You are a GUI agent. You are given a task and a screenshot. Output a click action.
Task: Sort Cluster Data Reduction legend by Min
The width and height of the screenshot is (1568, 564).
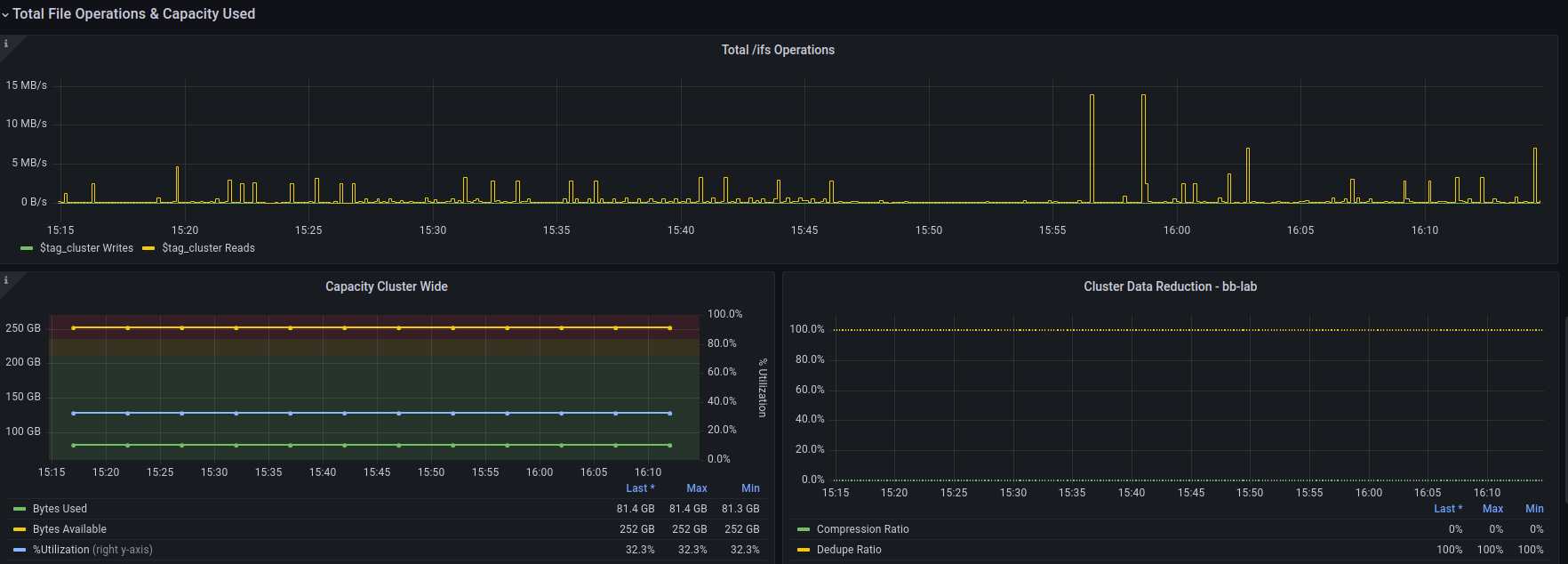1534,509
